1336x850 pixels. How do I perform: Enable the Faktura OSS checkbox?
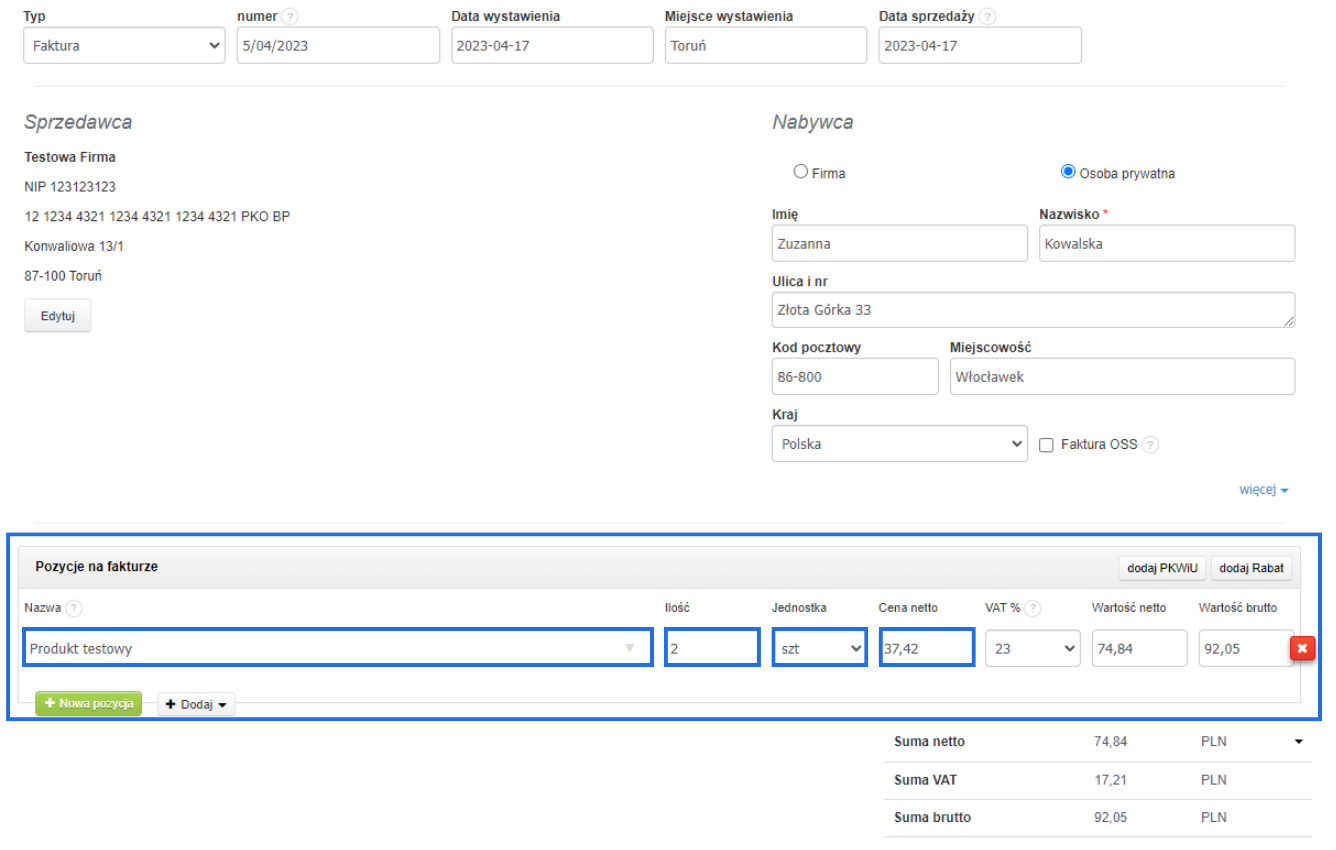click(x=1047, y=445)
